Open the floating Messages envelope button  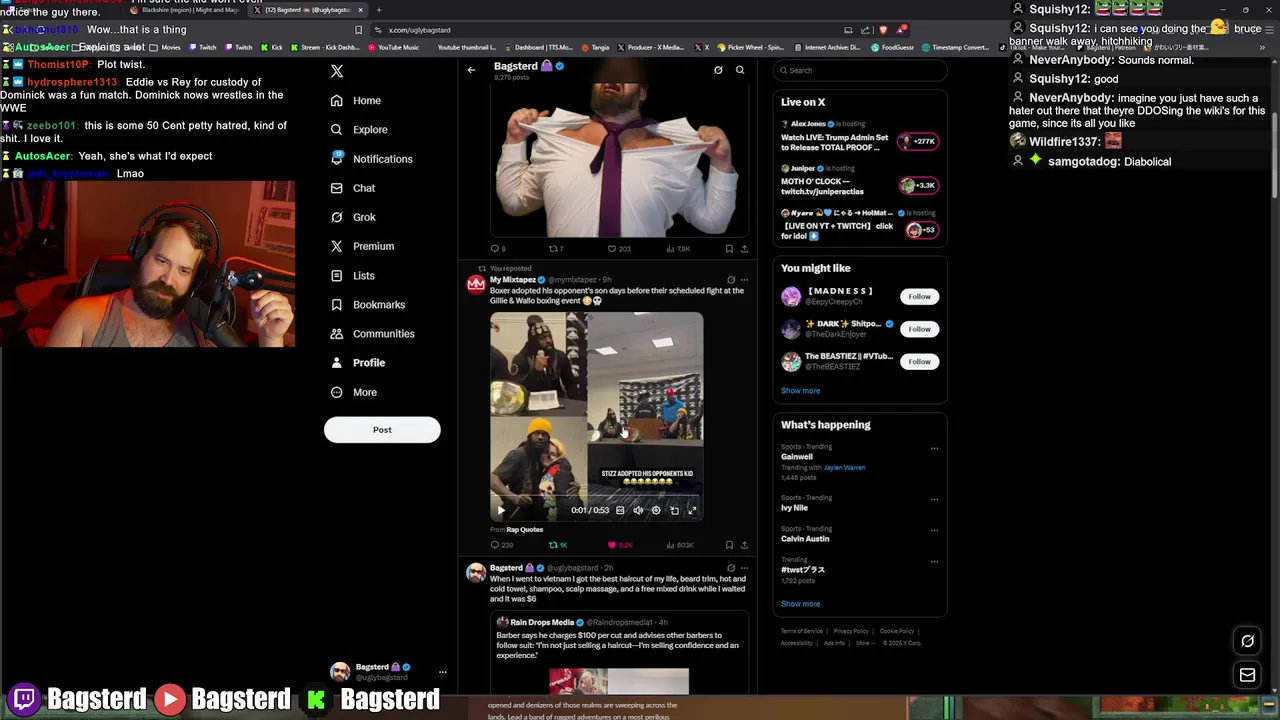click(x=1247, y=676)
